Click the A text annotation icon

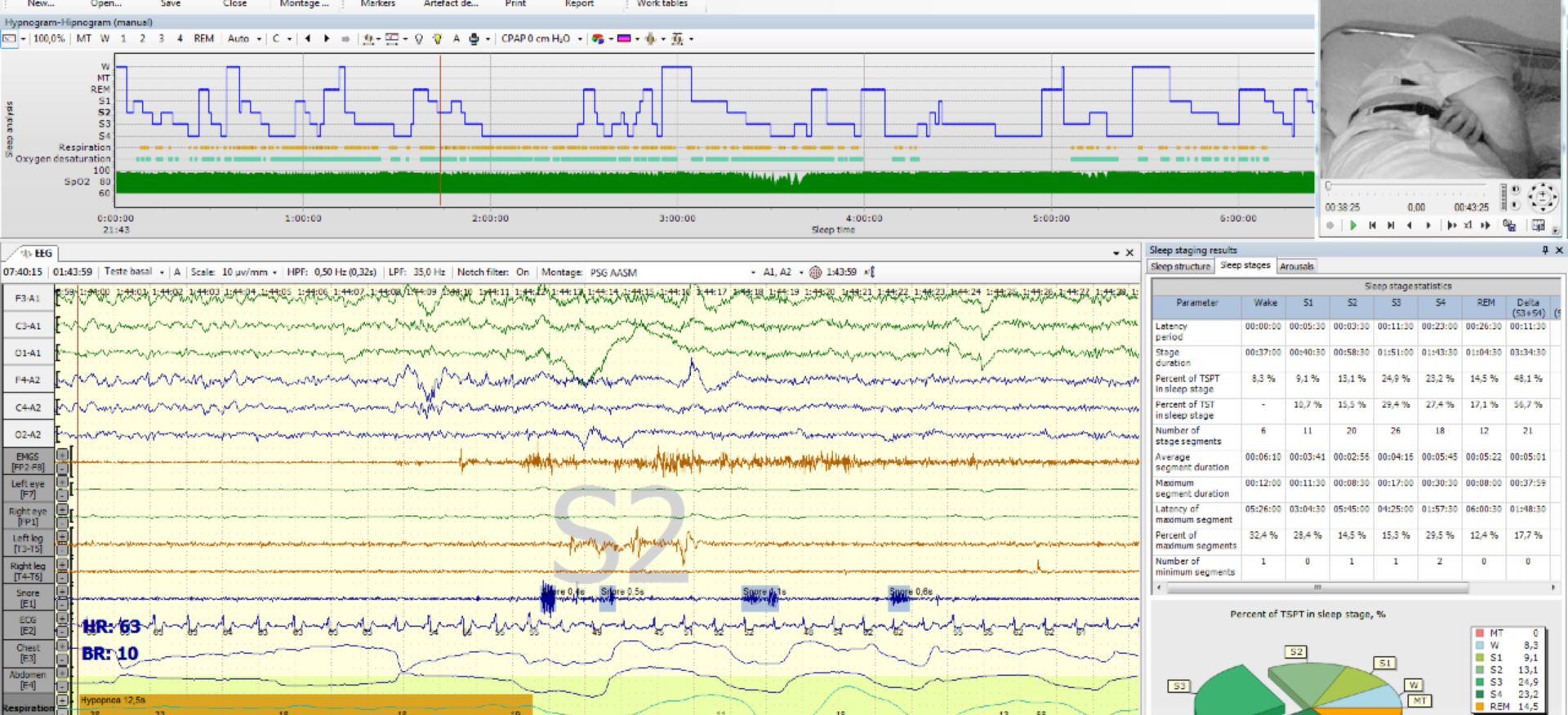coord(456,38)
